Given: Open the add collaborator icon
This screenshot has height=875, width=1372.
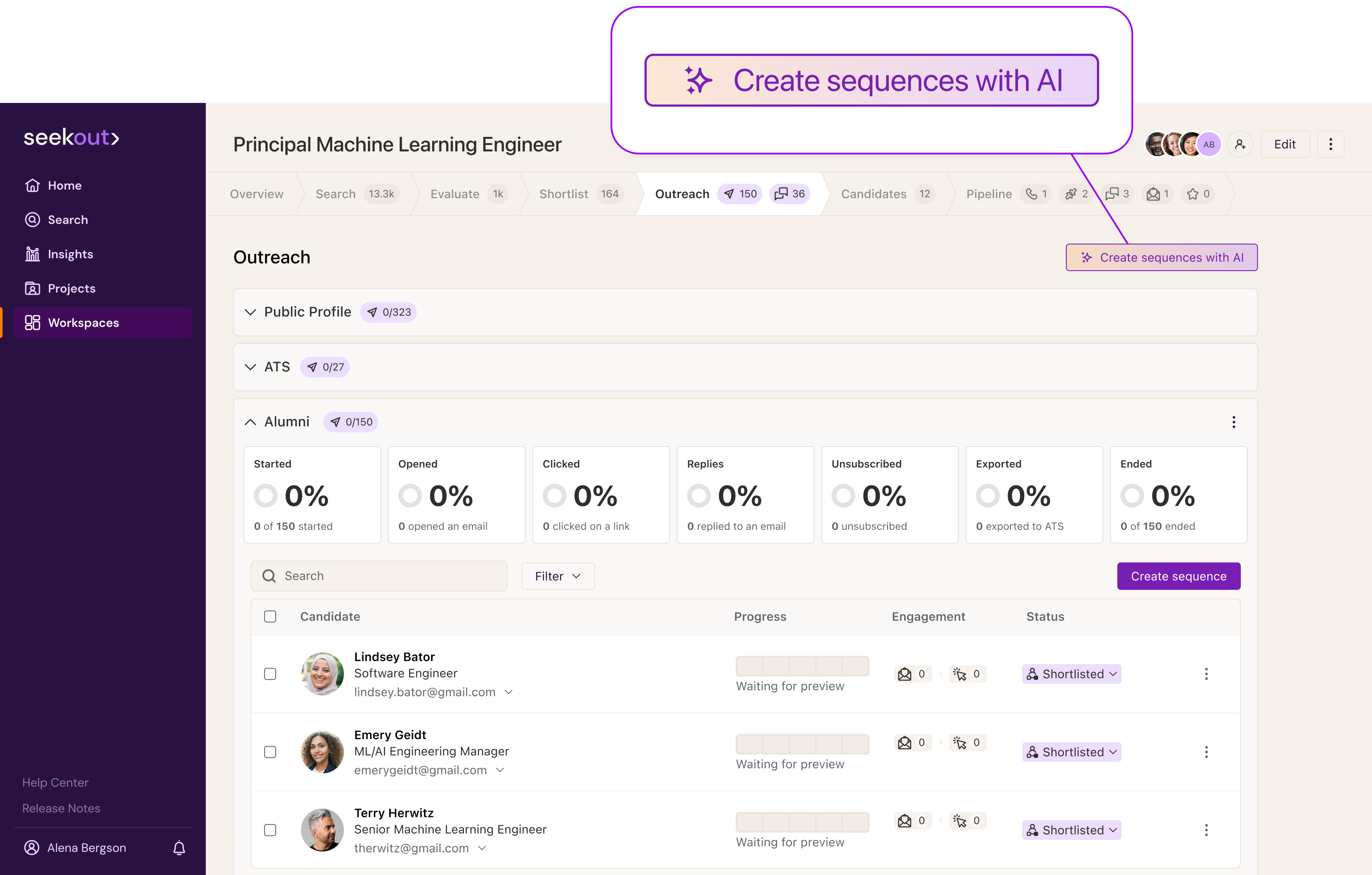Looking at the screenshot, I should [1240, 144].
